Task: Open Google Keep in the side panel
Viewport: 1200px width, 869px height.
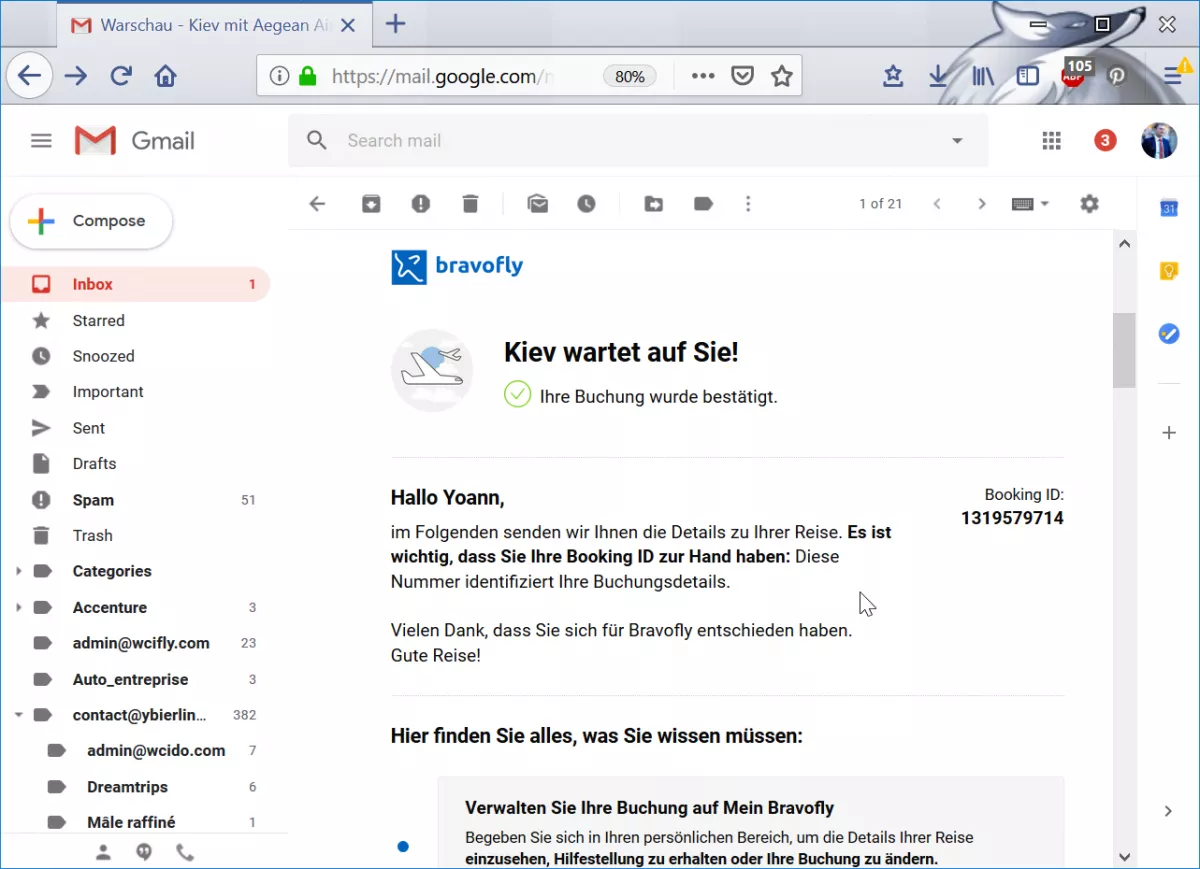Action: coord(1168,271)
